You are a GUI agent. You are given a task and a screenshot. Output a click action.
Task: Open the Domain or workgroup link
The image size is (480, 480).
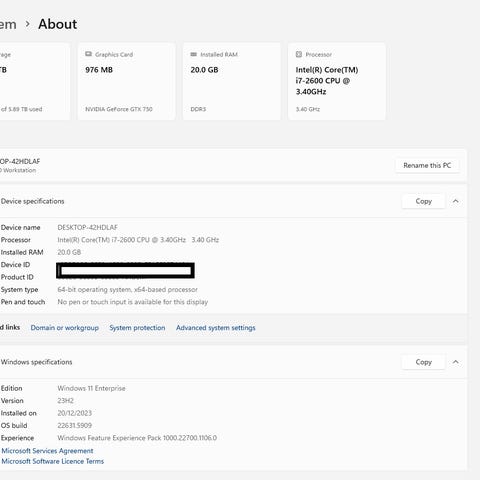65,328
